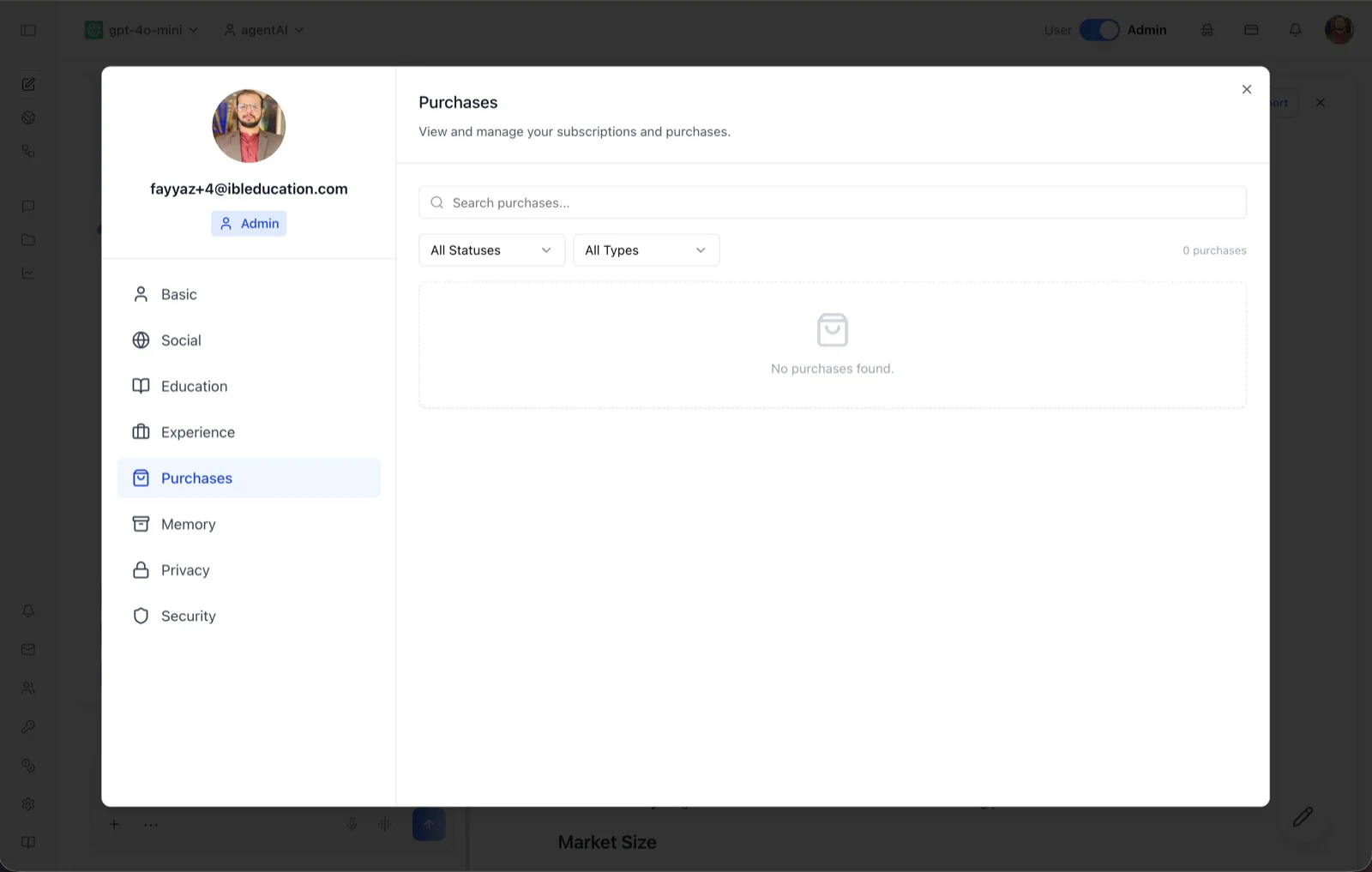Click the pencil edit button bottom right

point(1303,816)
